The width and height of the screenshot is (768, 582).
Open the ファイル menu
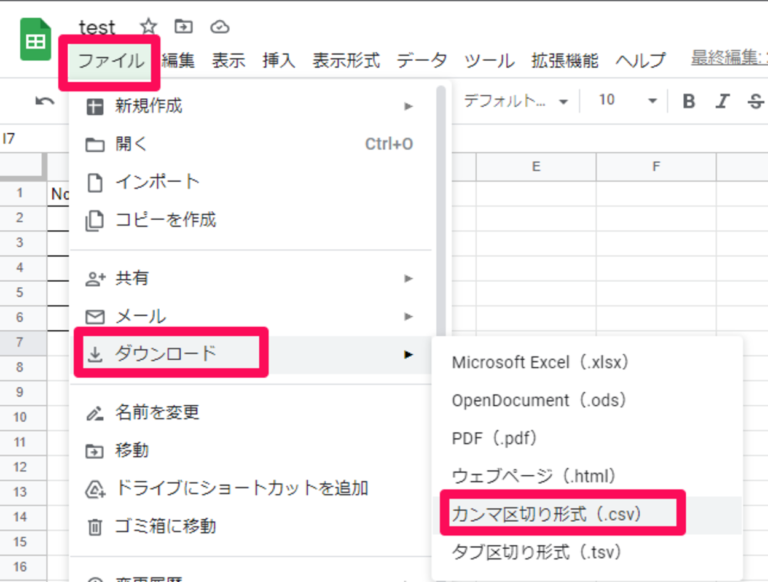111,60
